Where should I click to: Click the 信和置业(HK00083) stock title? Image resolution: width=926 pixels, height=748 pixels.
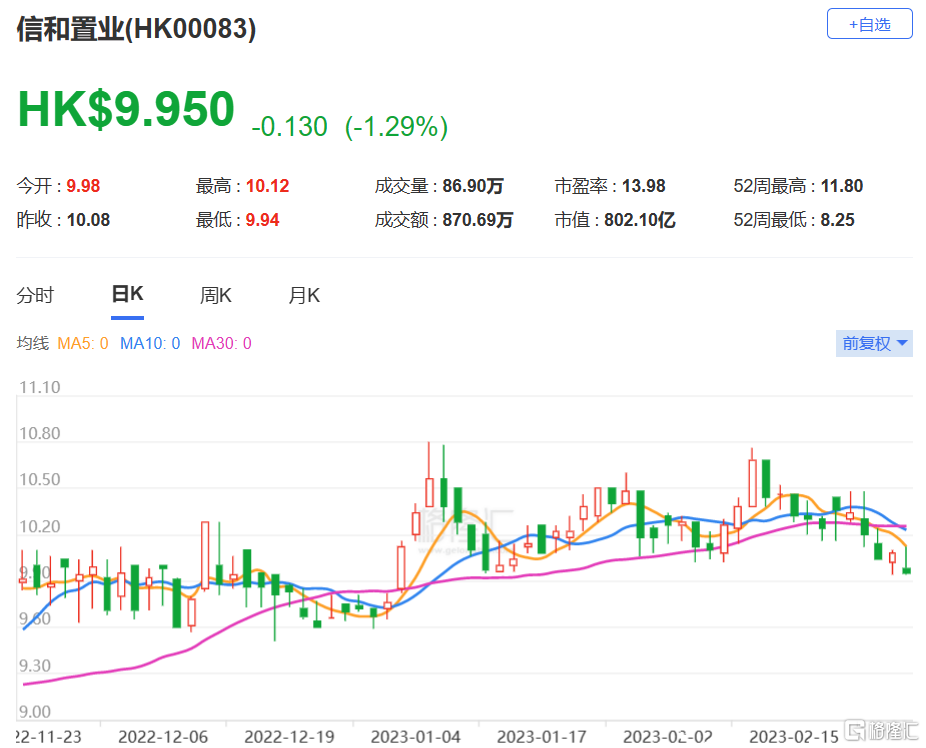click(137, 29)
